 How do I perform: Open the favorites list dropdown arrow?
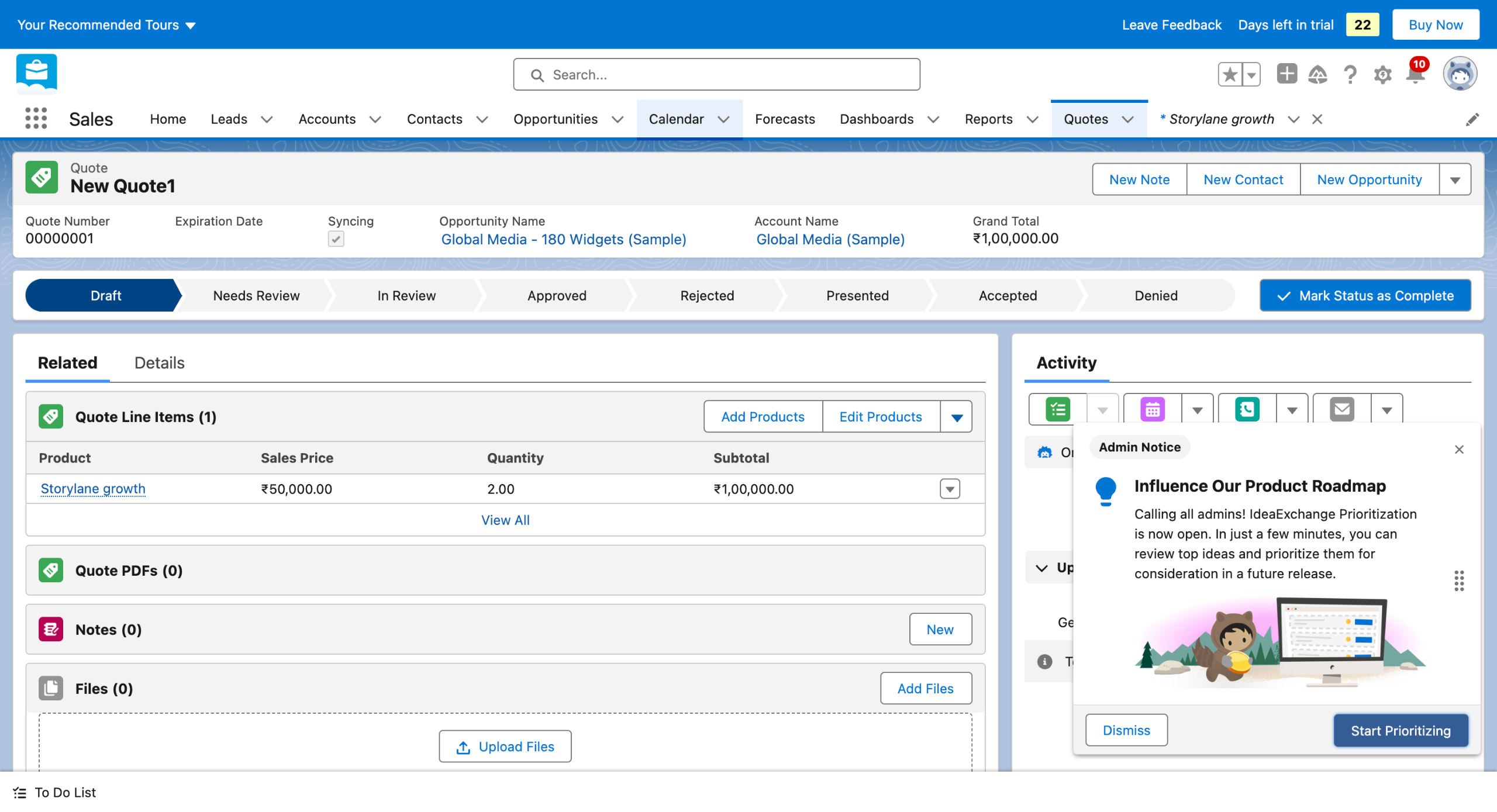pos(1251,75)
